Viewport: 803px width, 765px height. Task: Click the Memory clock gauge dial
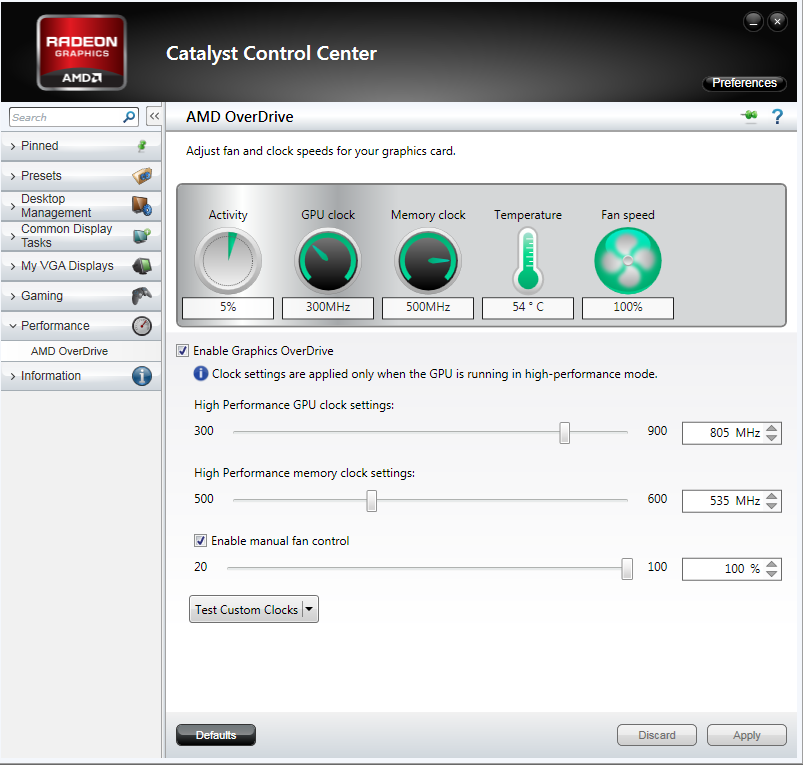coord(428,261)
